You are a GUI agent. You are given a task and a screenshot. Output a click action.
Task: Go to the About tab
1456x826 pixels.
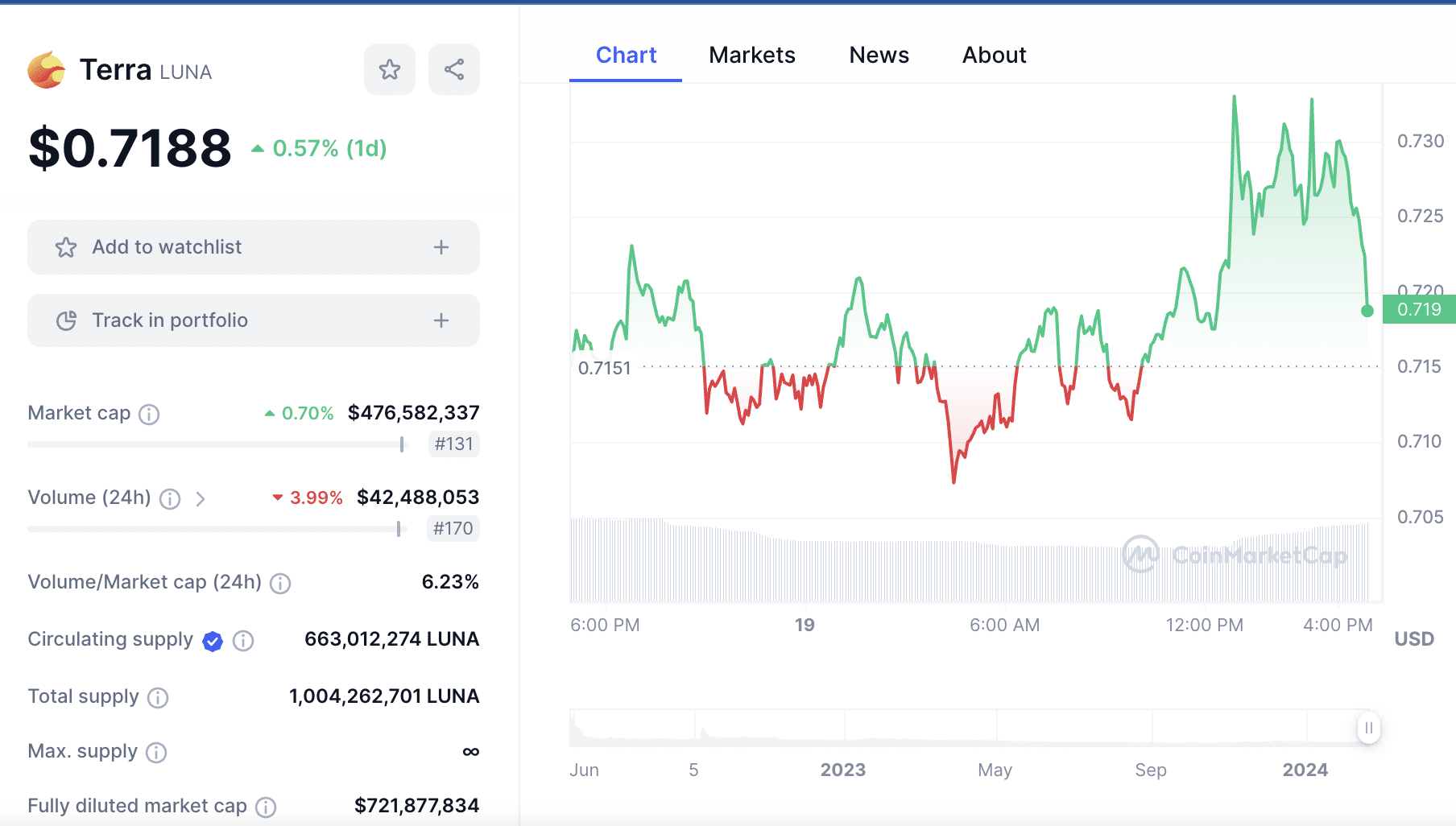coord(994,55)
